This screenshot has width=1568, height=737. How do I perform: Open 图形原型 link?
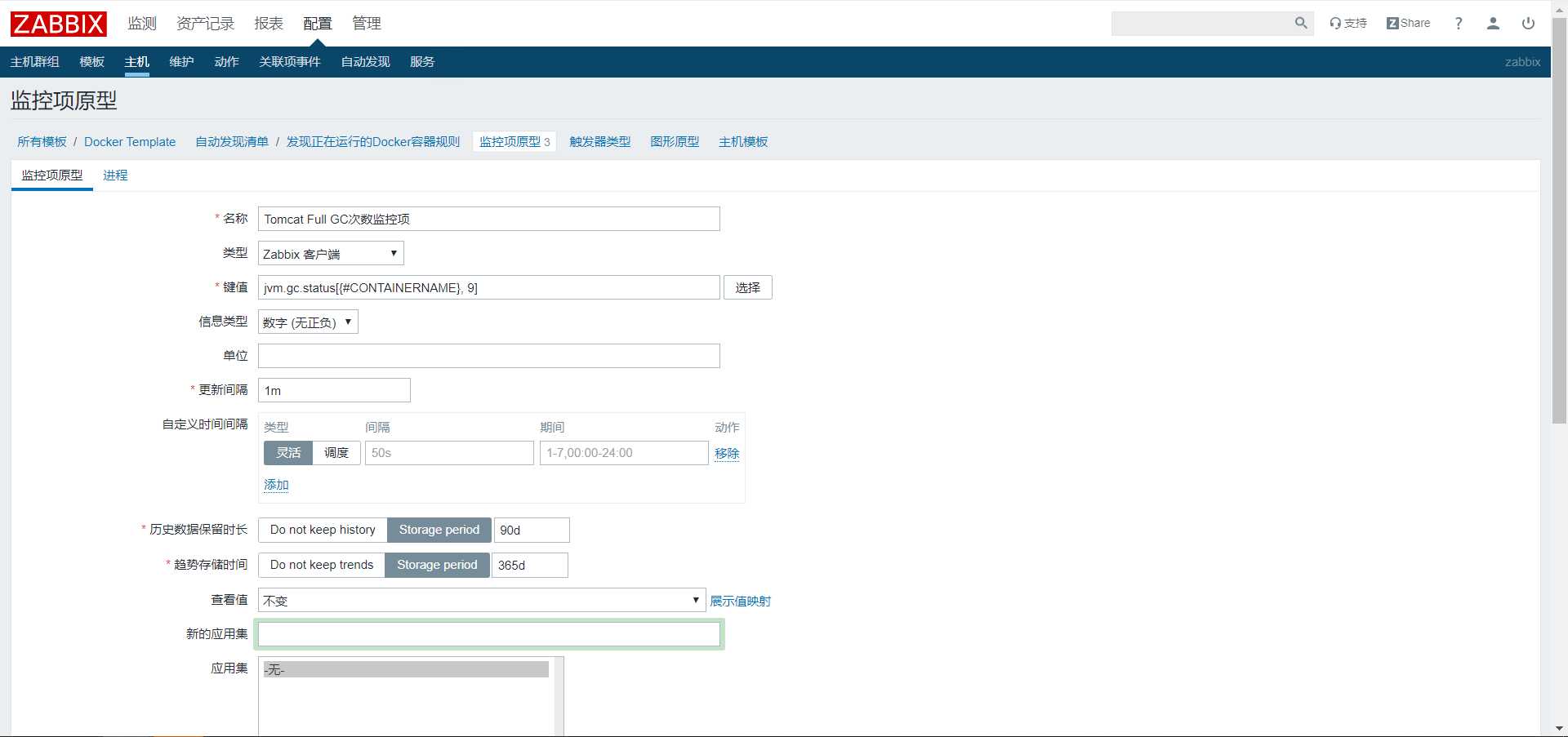coord(675,142)
